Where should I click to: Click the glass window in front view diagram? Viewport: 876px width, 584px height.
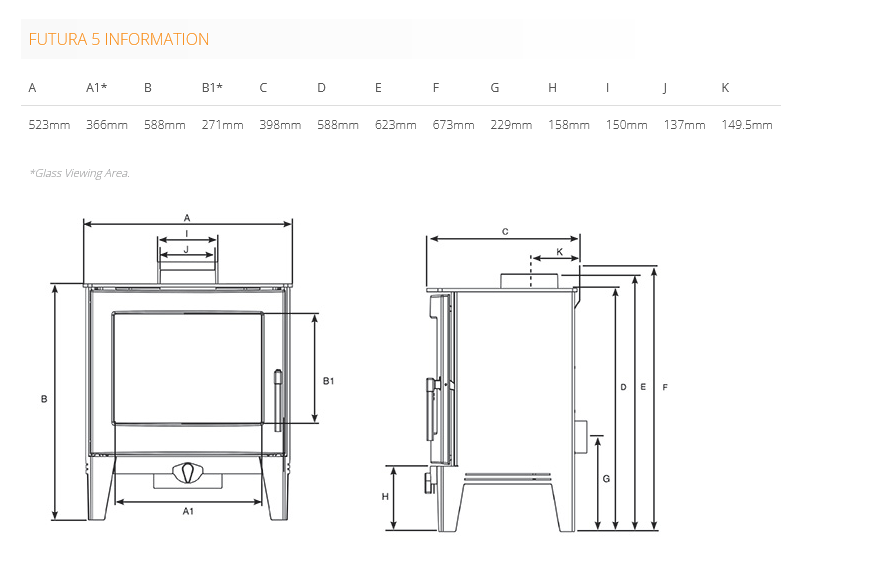[187, 368]
